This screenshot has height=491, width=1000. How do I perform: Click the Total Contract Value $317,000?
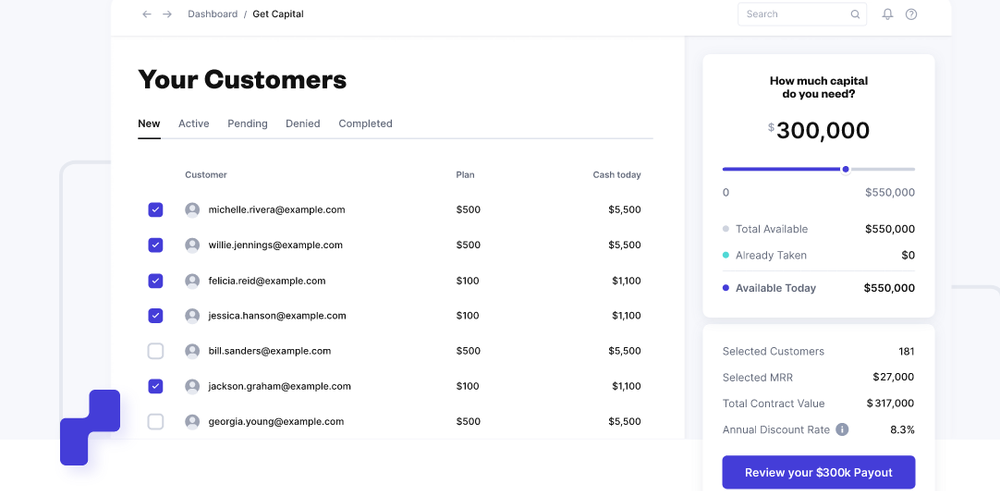pos(890,404)
